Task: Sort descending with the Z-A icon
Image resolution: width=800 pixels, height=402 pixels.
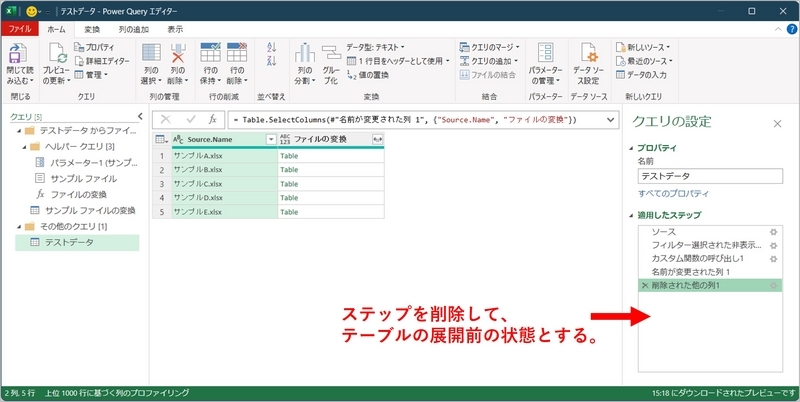Action: pyautogui.click(x=271, y=61)
